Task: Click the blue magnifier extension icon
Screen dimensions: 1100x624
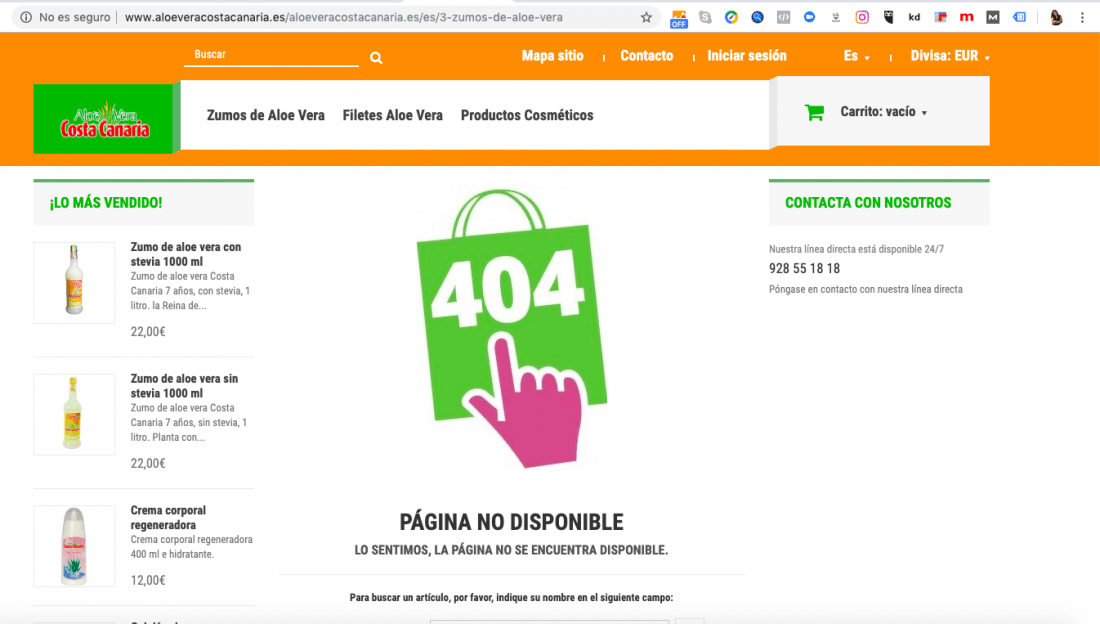Action: tap(758, 18)
